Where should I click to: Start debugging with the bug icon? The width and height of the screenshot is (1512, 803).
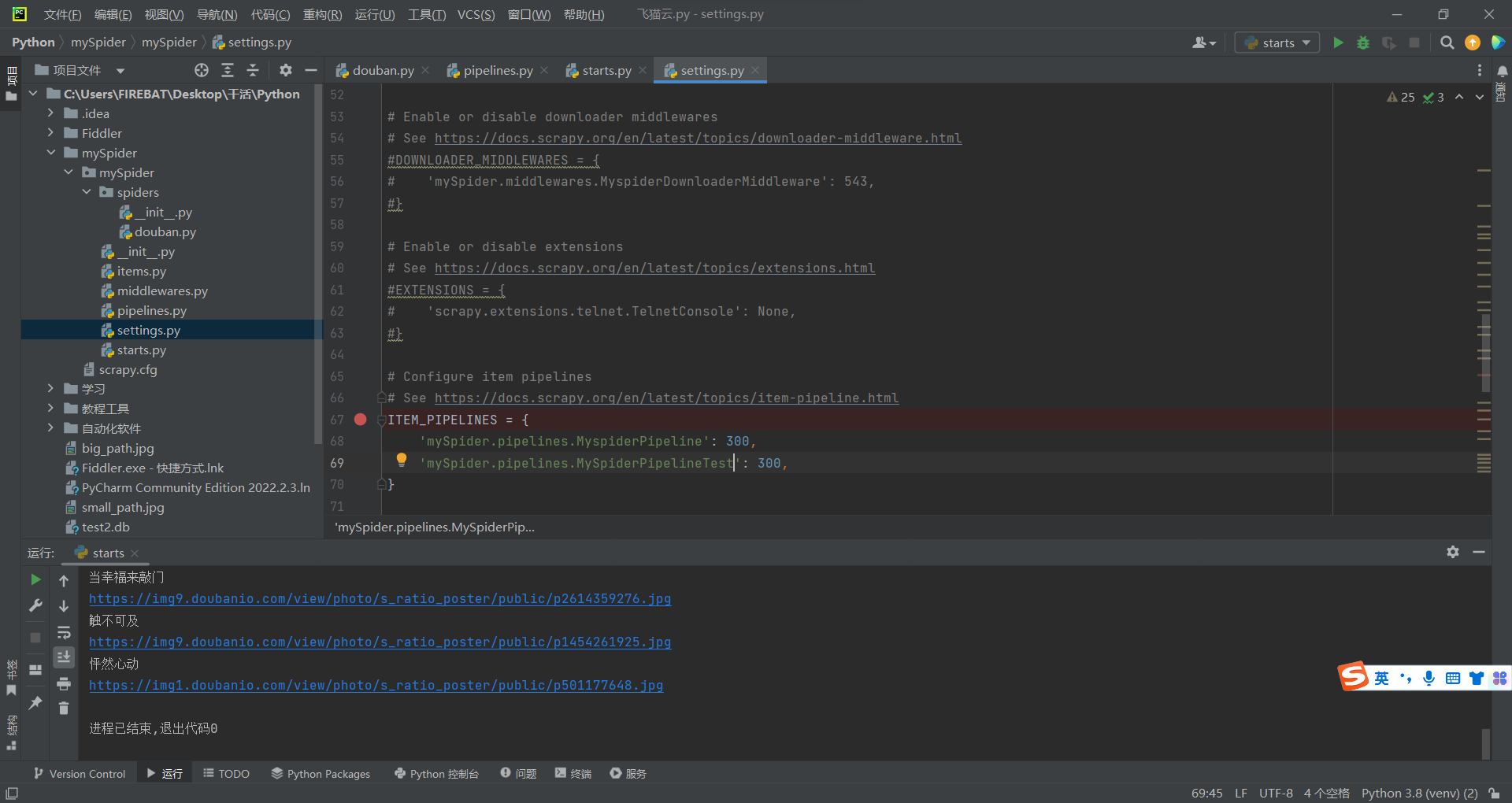point(1363,43)
